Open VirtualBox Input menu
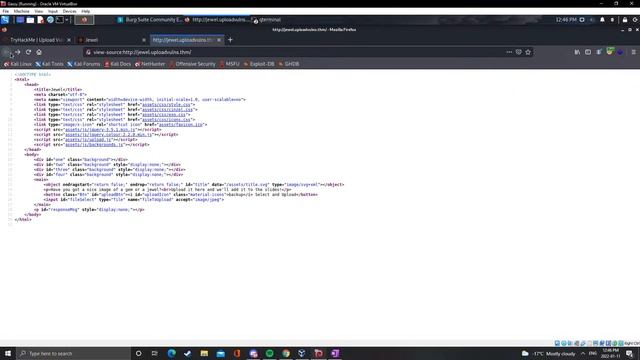This screenshot has height=360, width=640. click(53, 11)
